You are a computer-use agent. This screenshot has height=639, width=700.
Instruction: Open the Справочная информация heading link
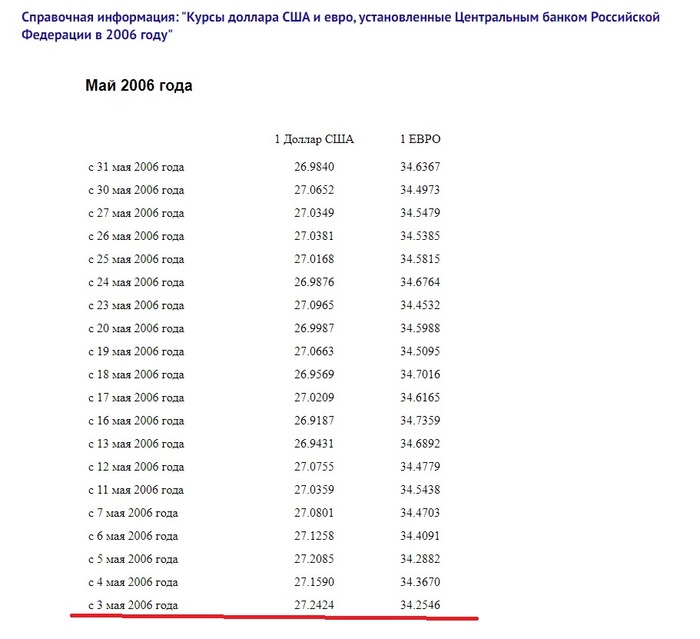click(341, 25)
